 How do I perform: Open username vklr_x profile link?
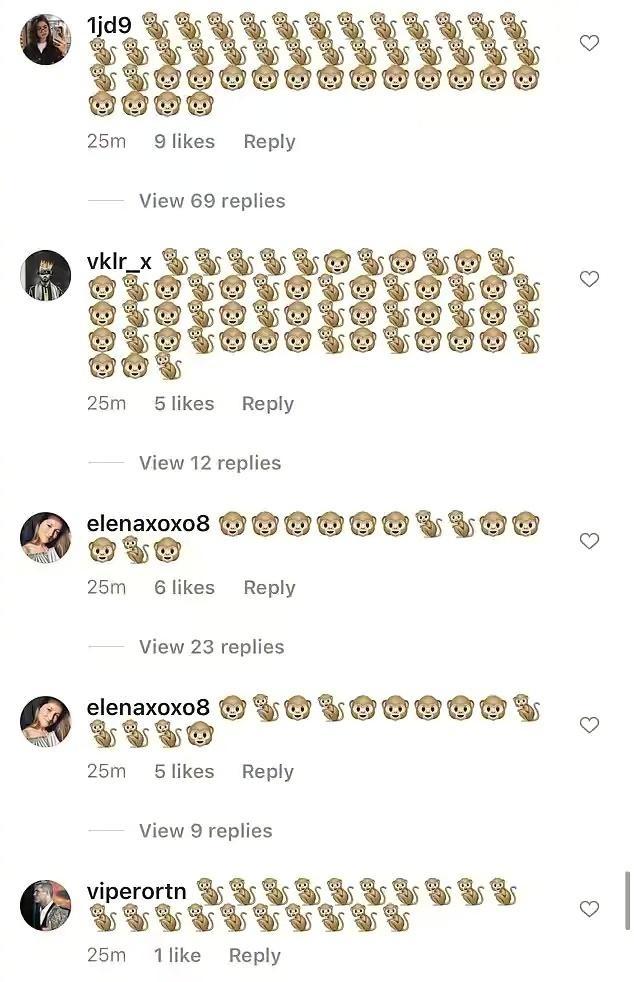[x=119, y=261]
